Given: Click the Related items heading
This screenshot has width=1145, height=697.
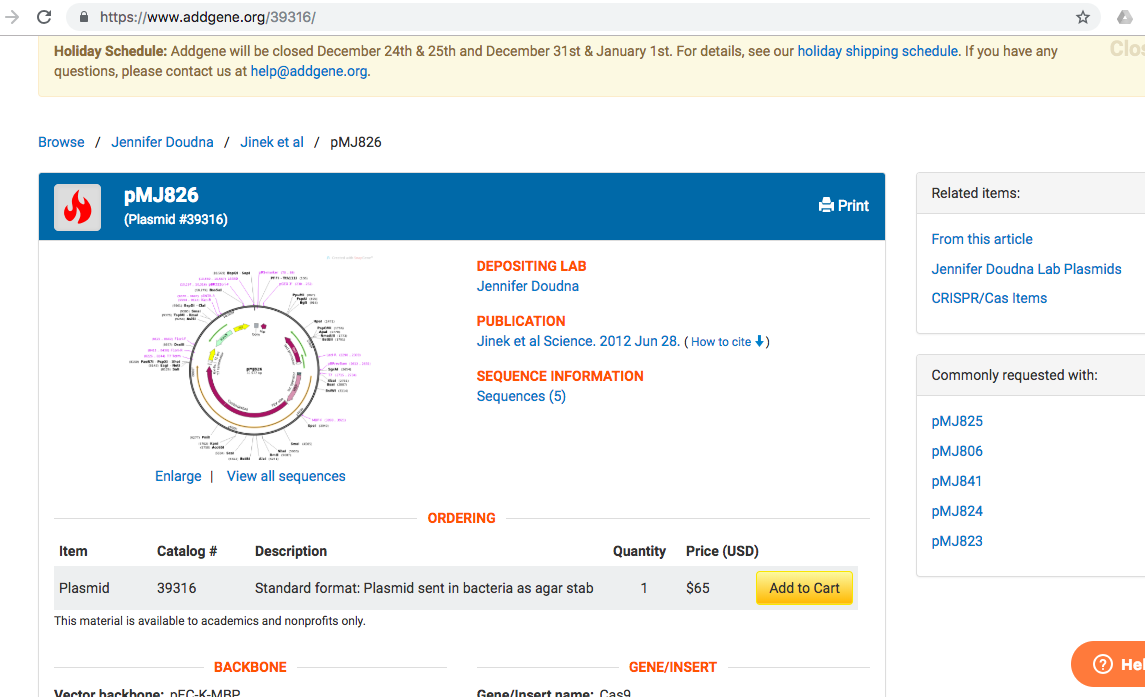Looking at the screenshot, I should click(x=976, y=194).
